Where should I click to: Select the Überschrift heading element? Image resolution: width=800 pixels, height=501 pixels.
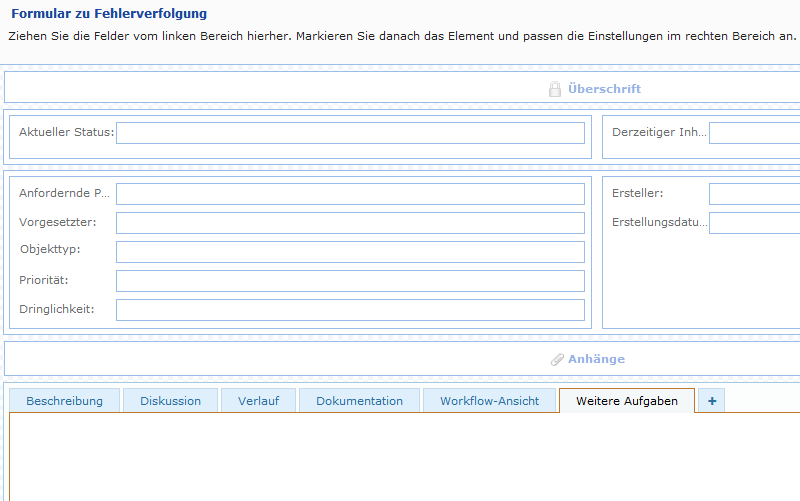click(x=402, y=87)
